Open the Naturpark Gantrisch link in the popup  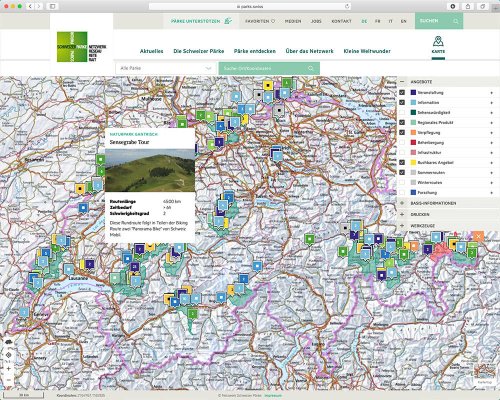pos(134,134)
